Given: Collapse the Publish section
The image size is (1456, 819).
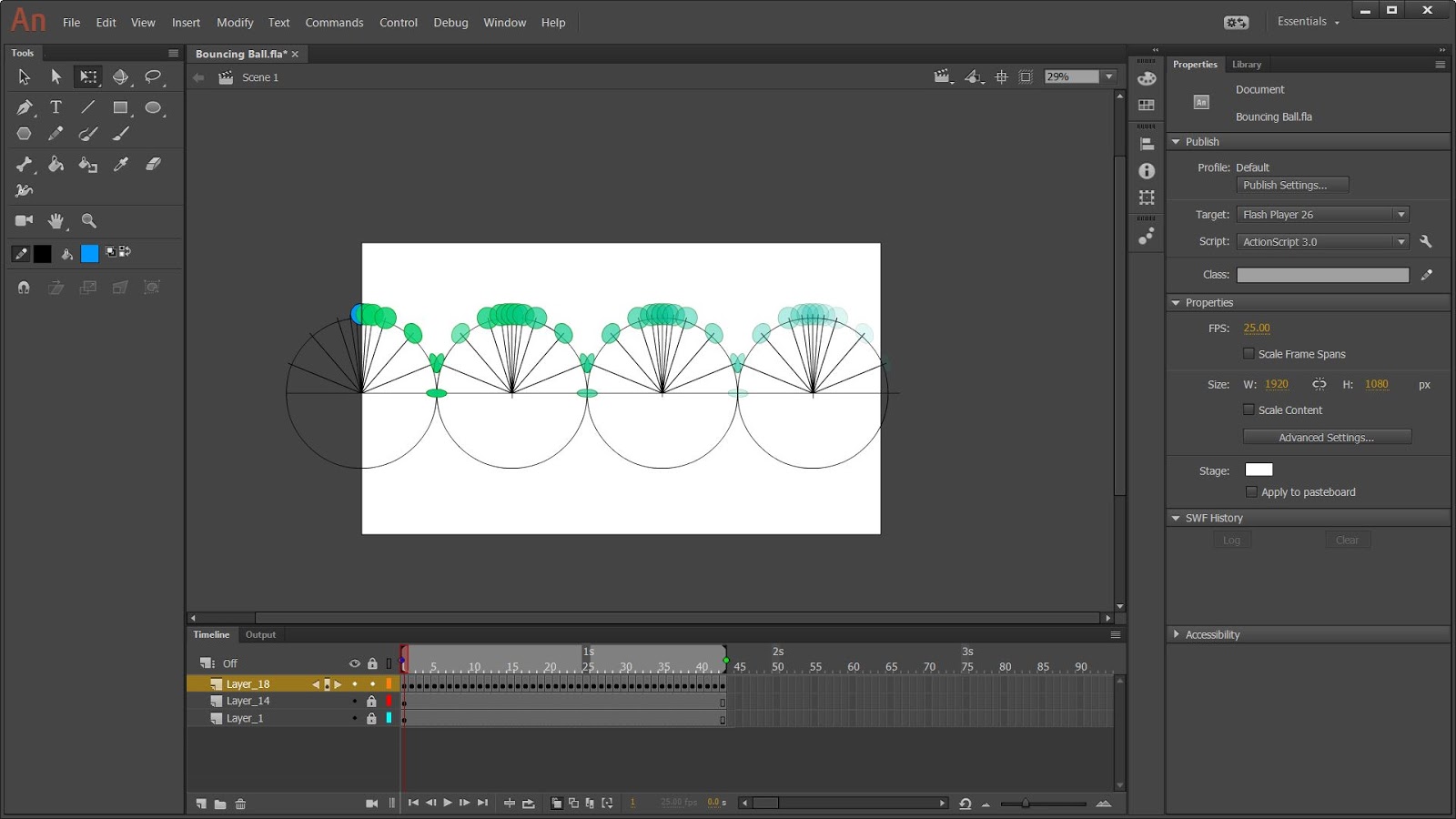Looking at the screenshot, I should point(1175,141).
